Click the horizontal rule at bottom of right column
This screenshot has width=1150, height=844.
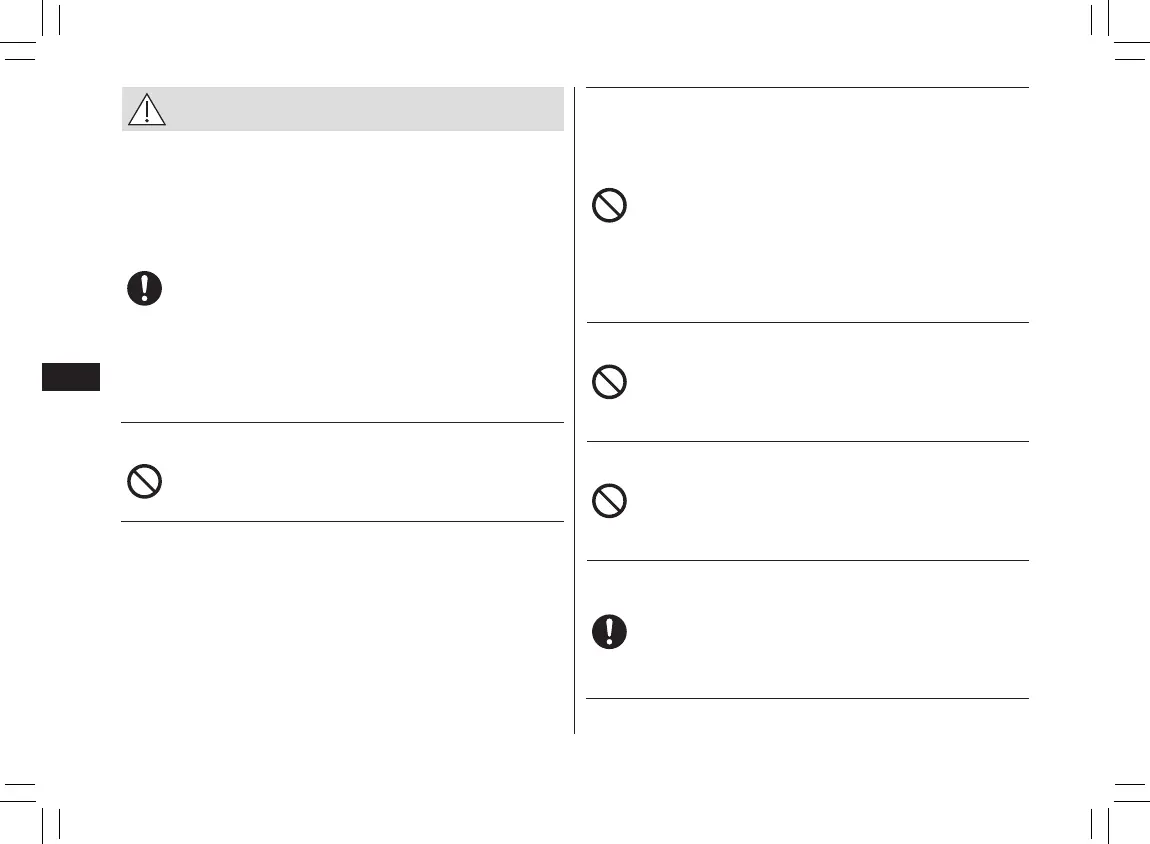(x=806, y=698)
